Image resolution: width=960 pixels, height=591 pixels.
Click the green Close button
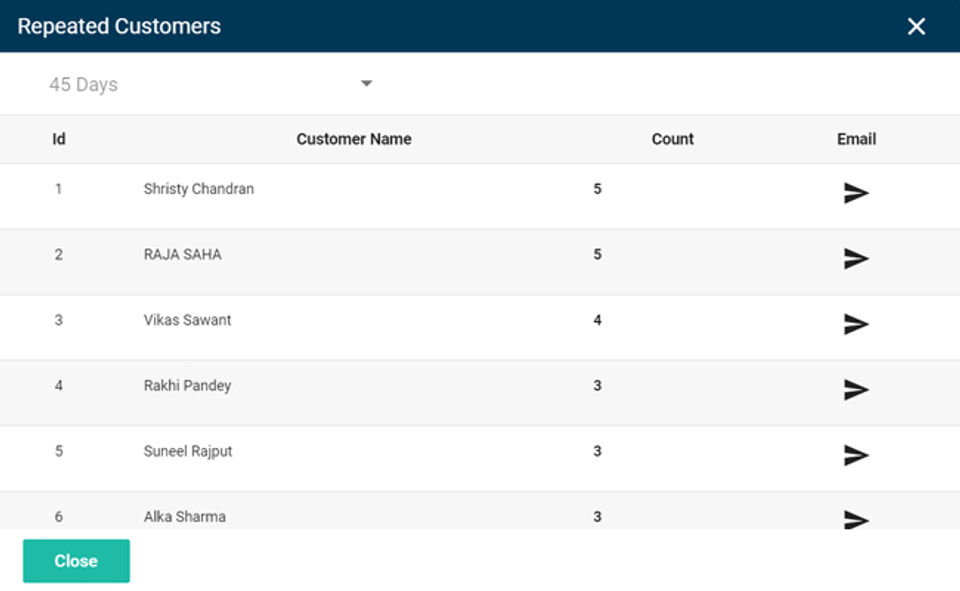click(76, 561)
